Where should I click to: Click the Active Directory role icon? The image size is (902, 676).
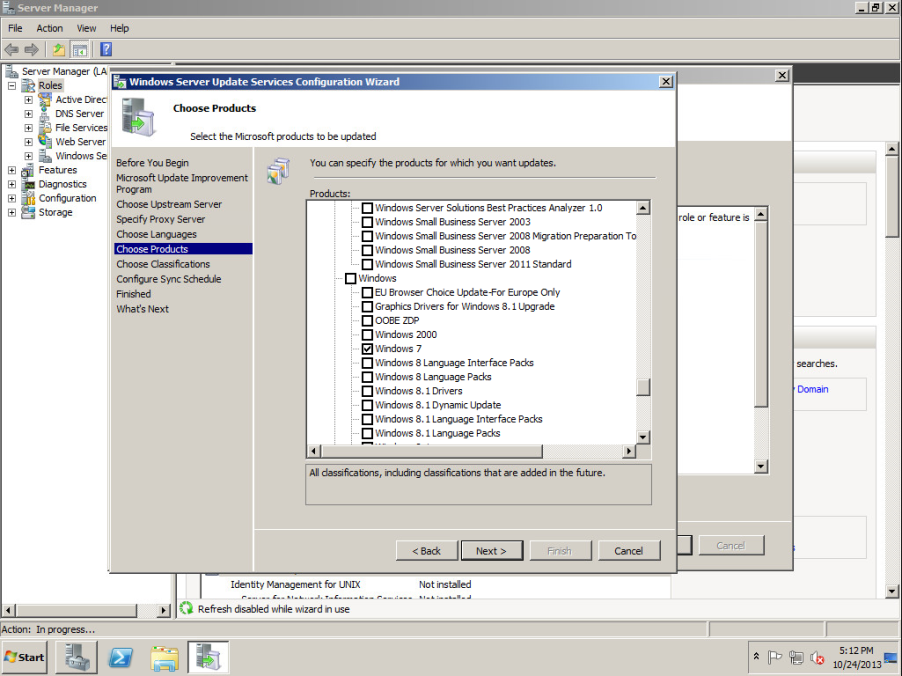(x=45, y=100)
